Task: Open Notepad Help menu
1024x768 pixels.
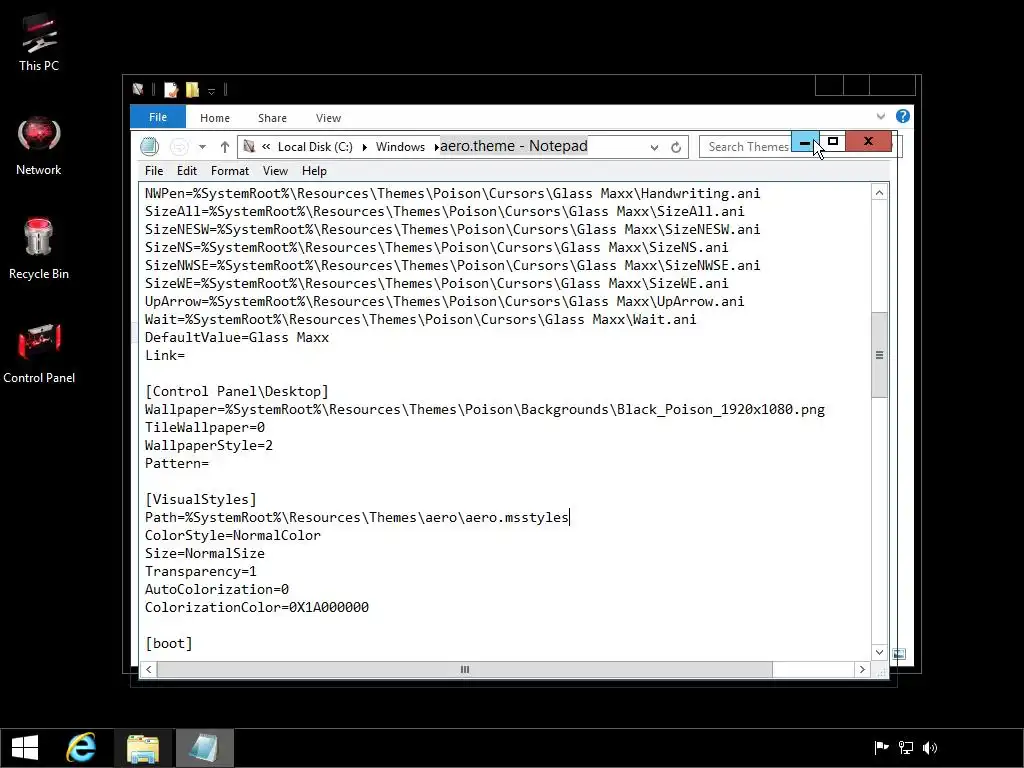Action: [x=314, y=170]
